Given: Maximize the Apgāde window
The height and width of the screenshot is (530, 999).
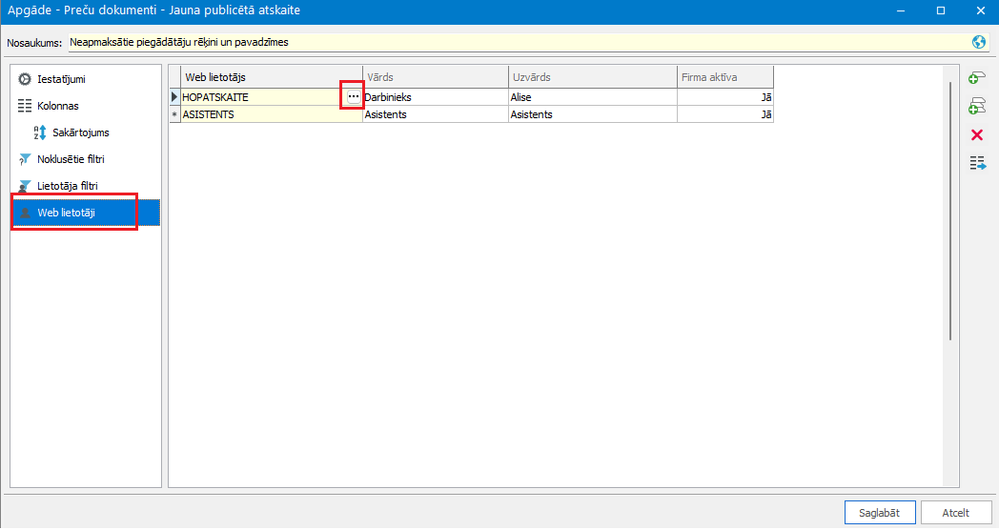Looking at the screenshot, I should (x=941, y=11).
